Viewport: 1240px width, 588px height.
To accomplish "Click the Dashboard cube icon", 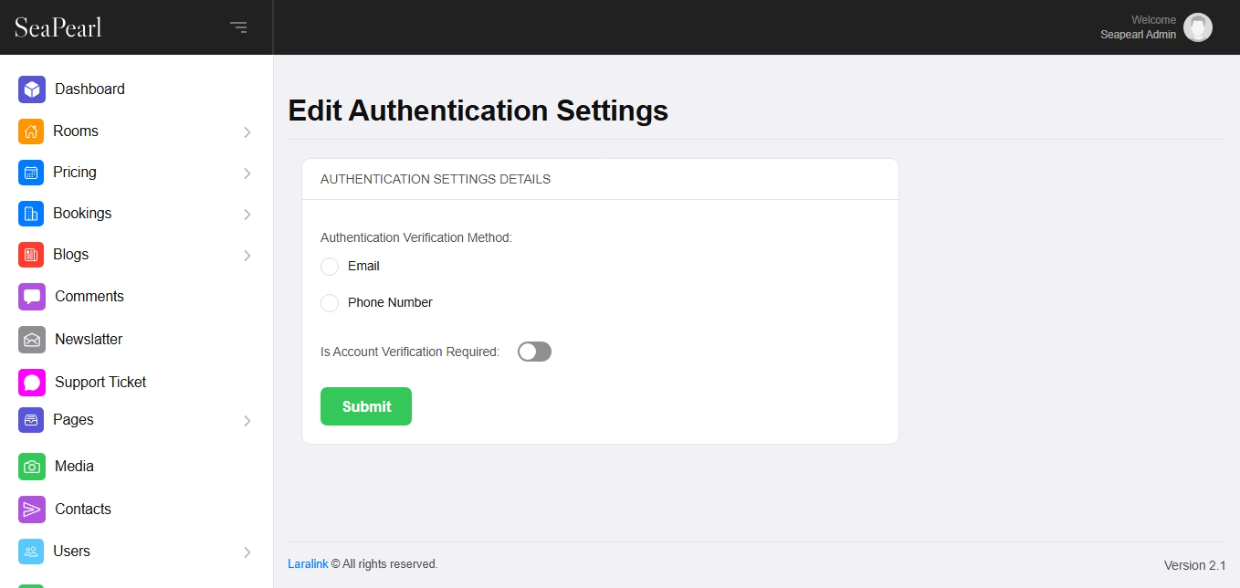I will click(32, 89).
